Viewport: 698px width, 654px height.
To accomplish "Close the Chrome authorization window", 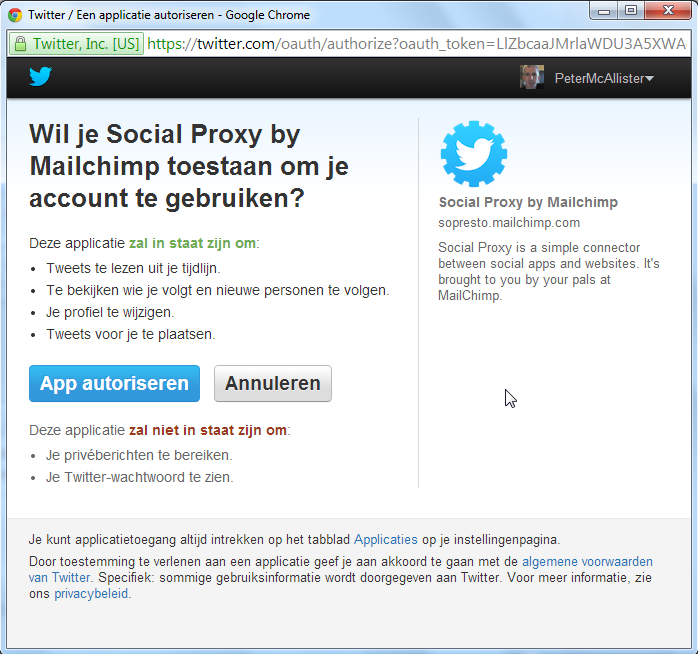I will click(x=668, y=11).
